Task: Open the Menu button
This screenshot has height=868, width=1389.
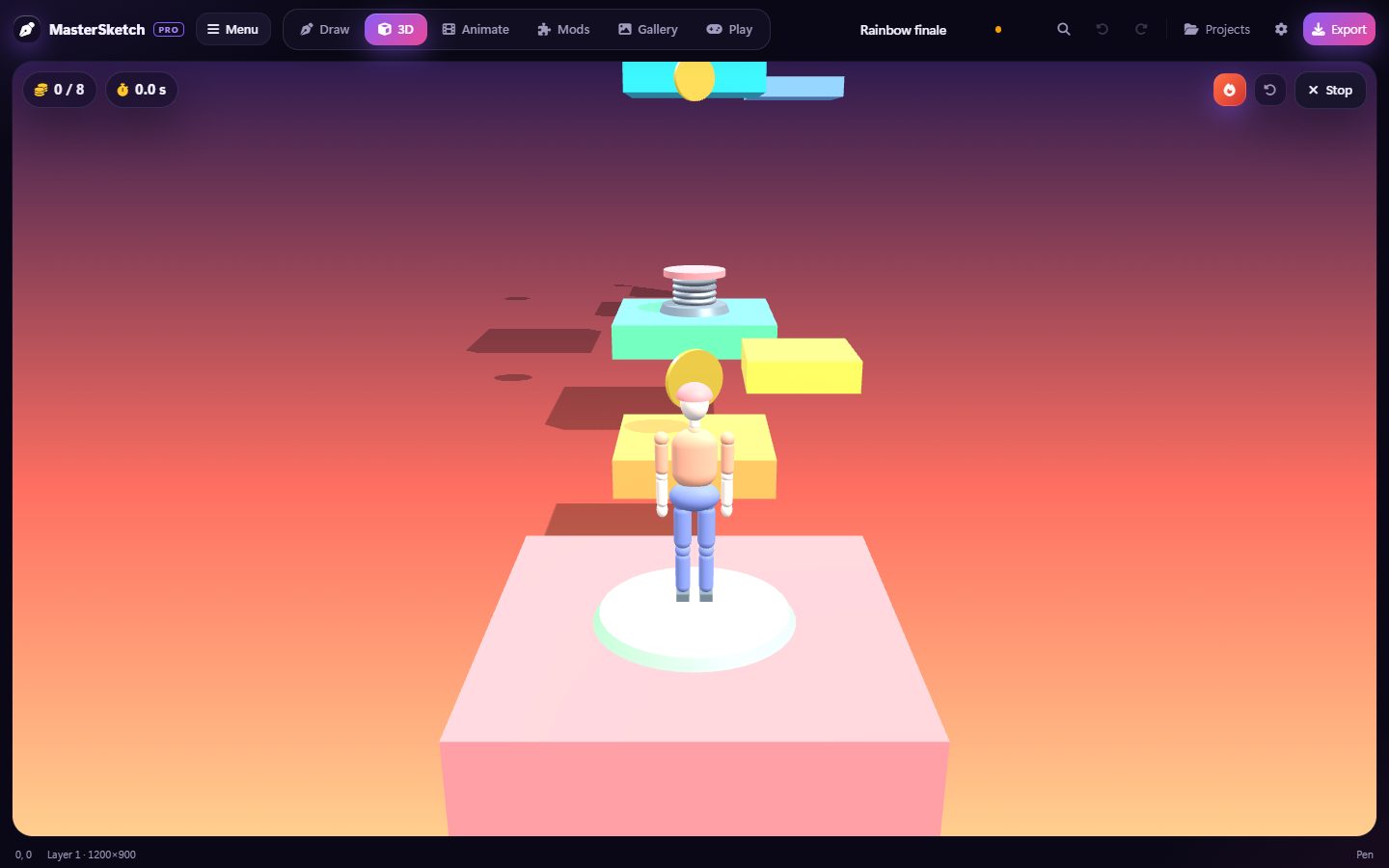Action: (x=232, y=29)
